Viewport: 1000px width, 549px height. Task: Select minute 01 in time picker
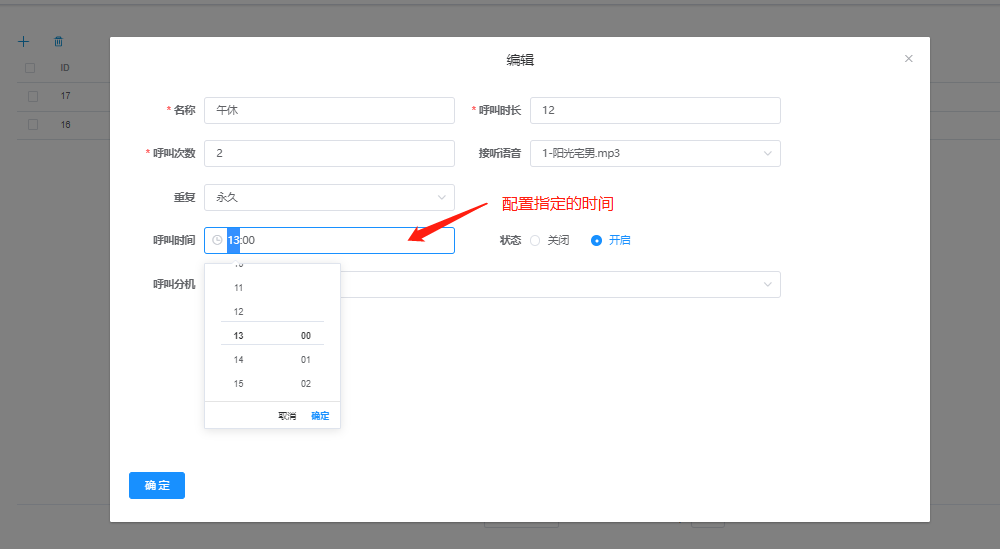[x=306, y=359]
